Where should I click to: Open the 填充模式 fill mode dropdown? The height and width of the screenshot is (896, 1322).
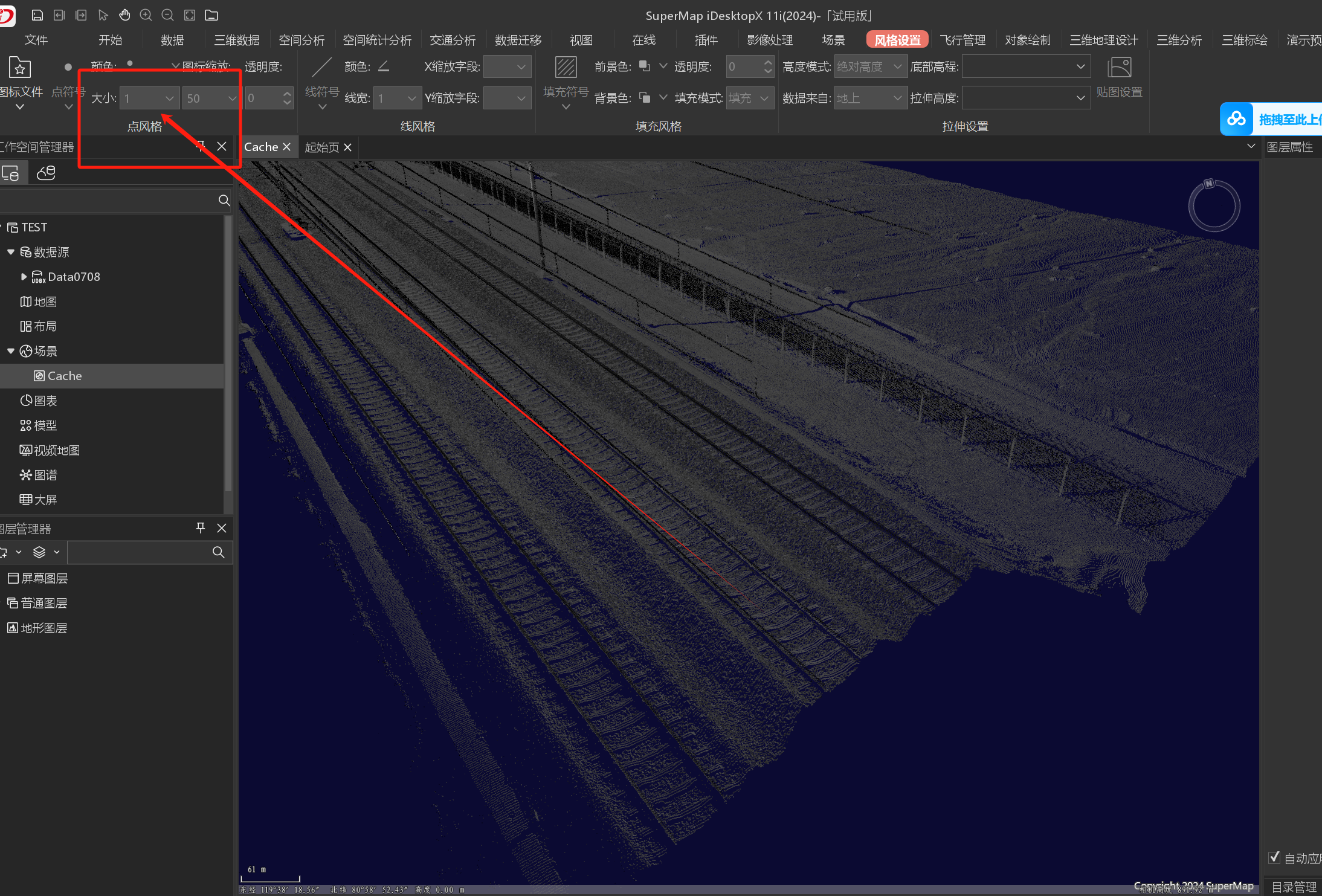pos(750,98)
